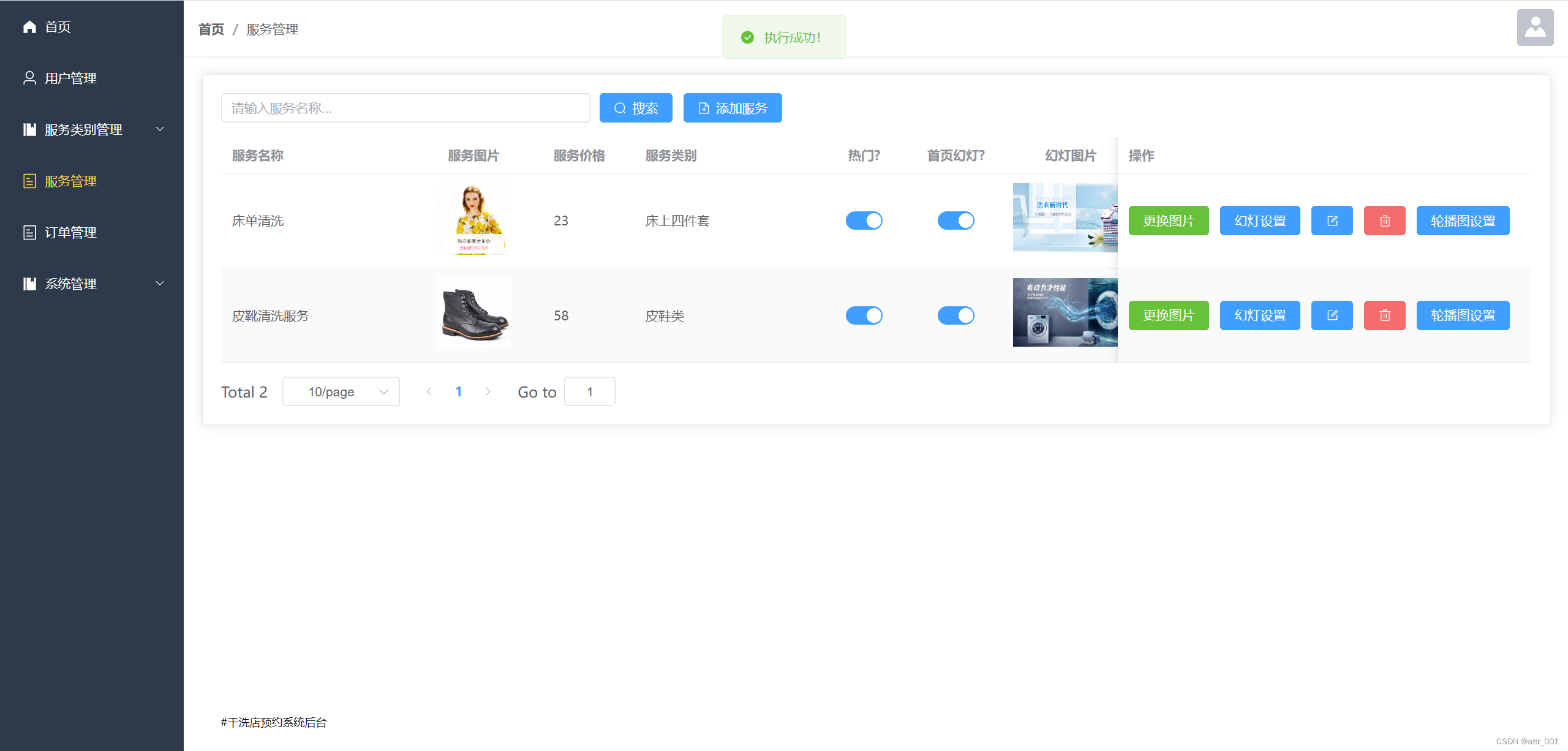Click 幻灯设置 for 床单清洗
The height and width of the screenshot is (751, 1568).
pyautogui.click(x=1259, y=220)
